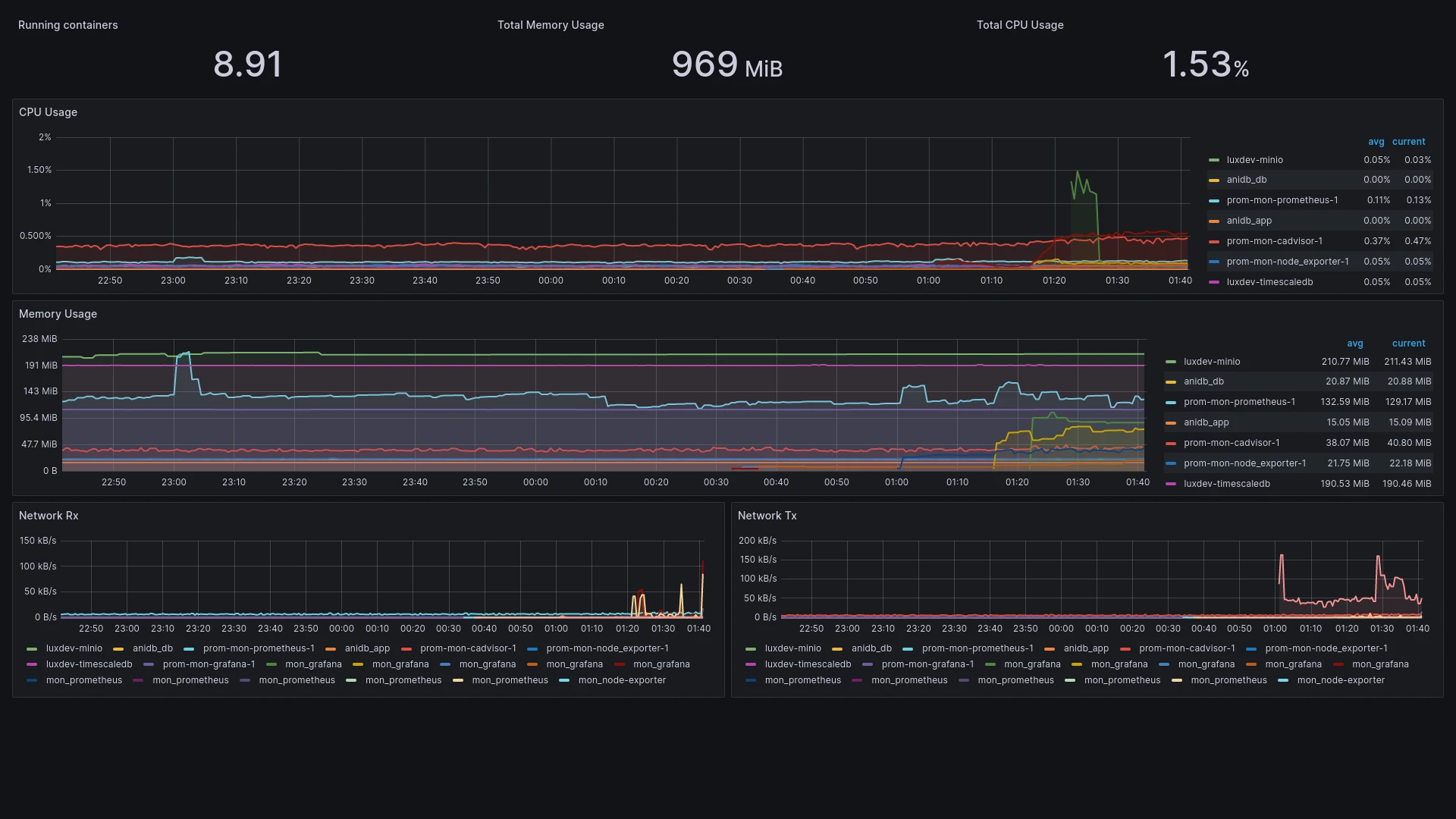This screenshot has height=819, width=1456.
Task: Toggle prom-mon-cadvisor-1 series in CPU Usage legend
Action: click(x=1274, y=241)
